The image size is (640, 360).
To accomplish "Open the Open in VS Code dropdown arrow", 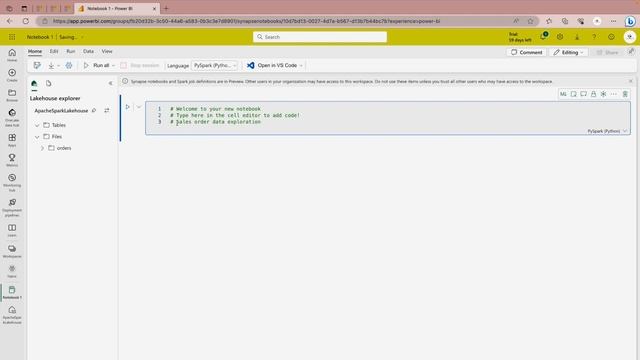I will pos(301,65).
